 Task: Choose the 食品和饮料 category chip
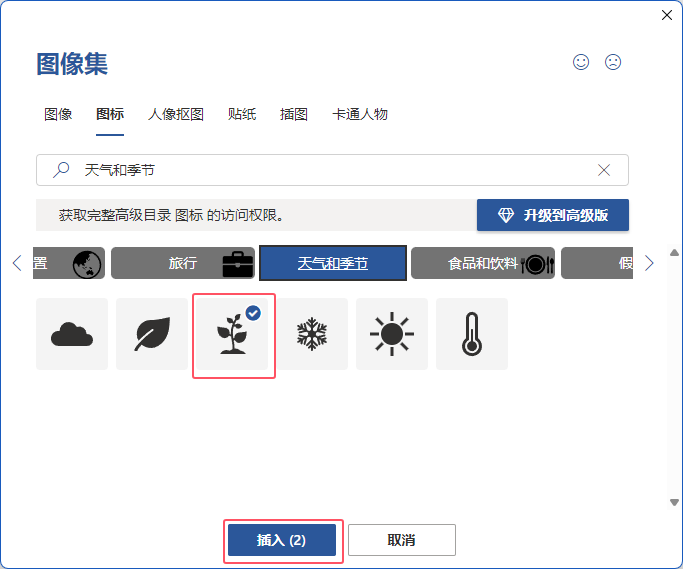click(x=483, y=263)
